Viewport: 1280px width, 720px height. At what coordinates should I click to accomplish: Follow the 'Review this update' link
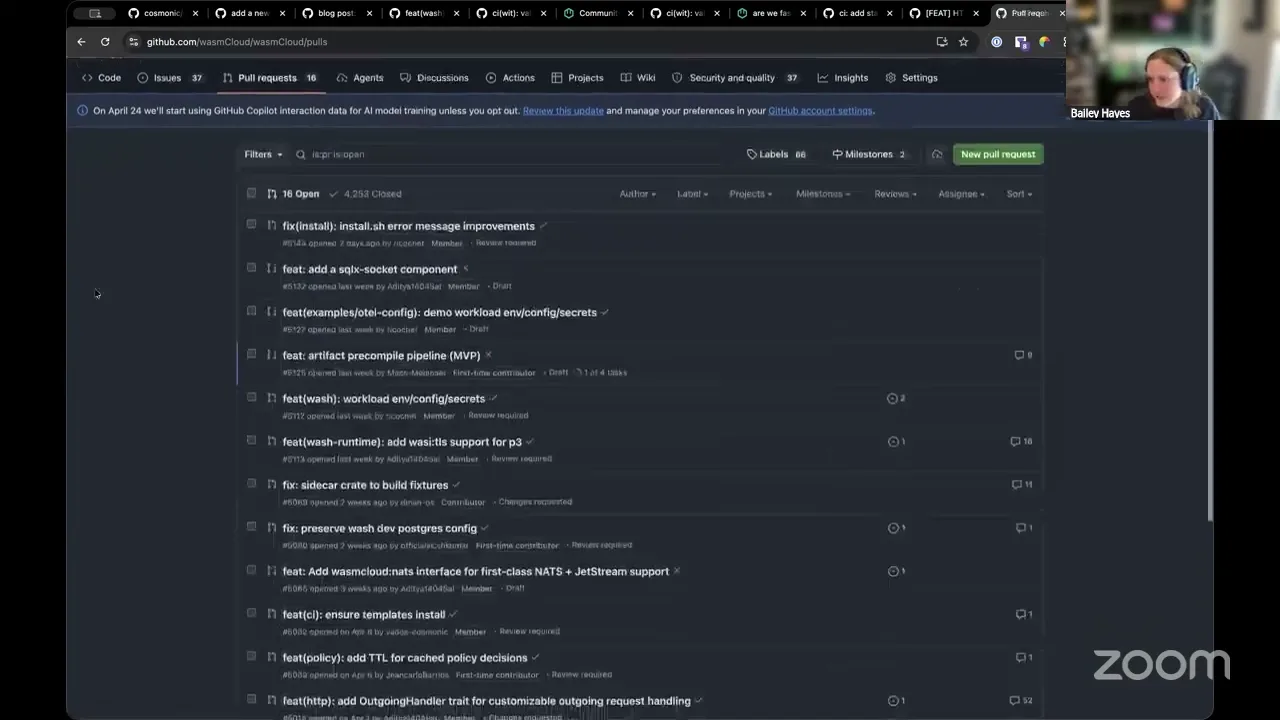click(563, 111)
